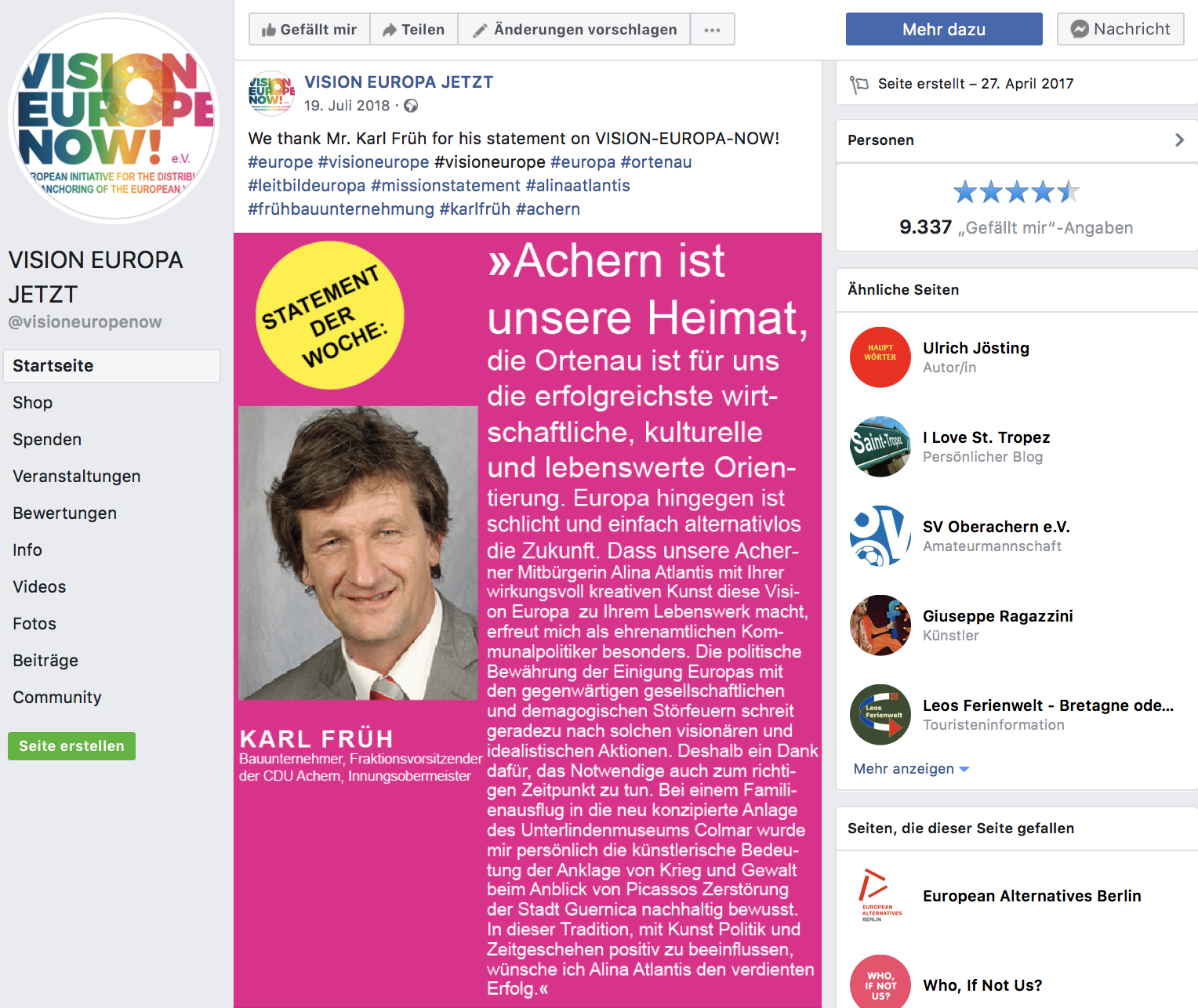Image resolution: width=1198 pixels, height=1008 pixels.
Task: Open the Karl Früh statement image
Action: tap(528, 620)
